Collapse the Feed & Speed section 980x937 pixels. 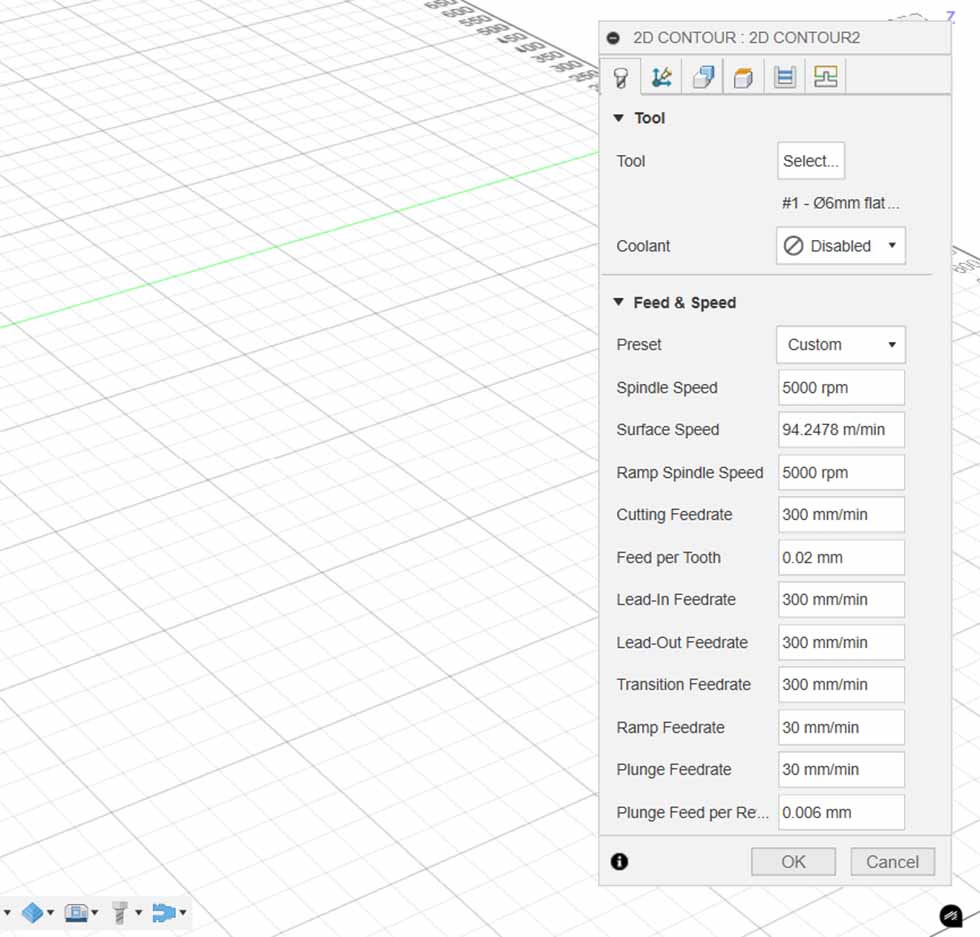(619, 302)
